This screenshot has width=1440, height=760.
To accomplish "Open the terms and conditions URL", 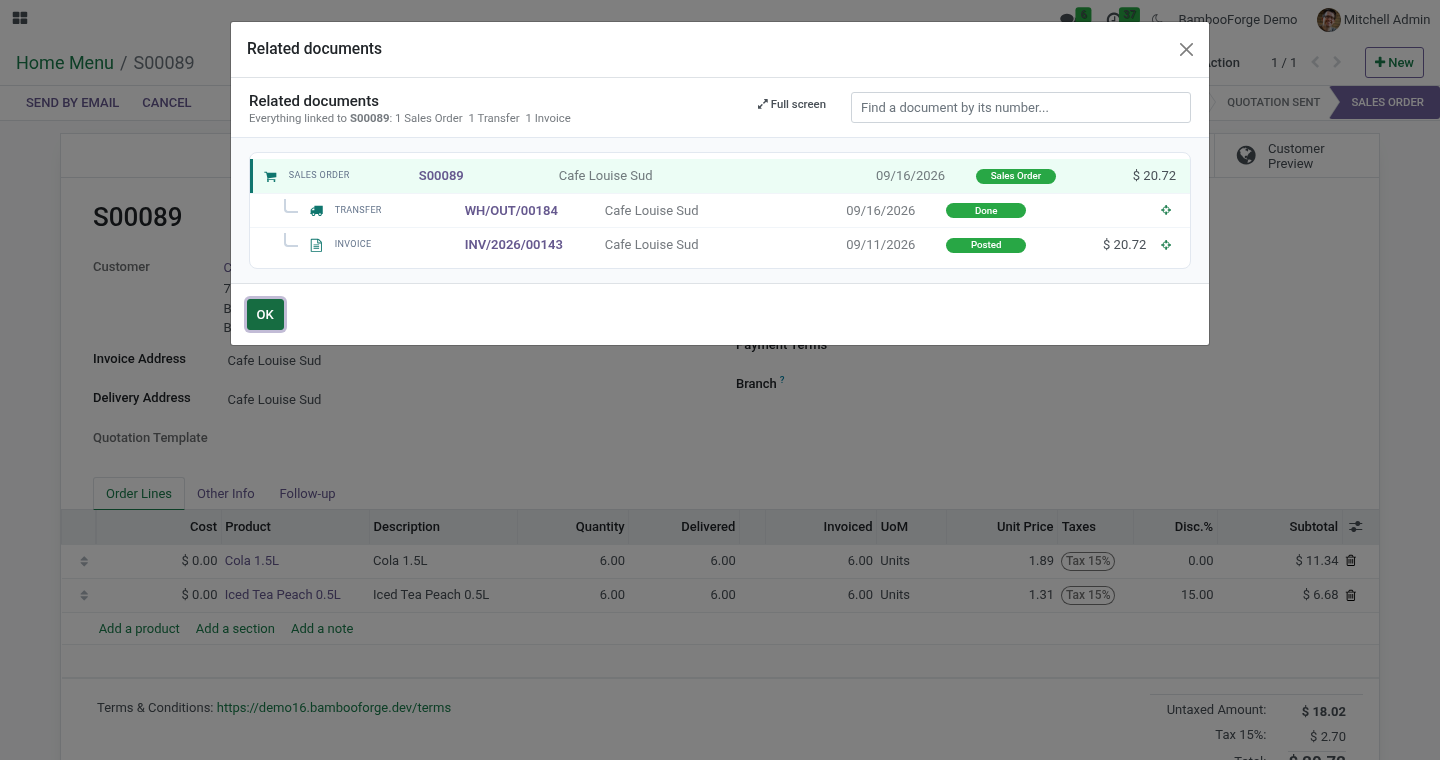I will click(334, 707).
